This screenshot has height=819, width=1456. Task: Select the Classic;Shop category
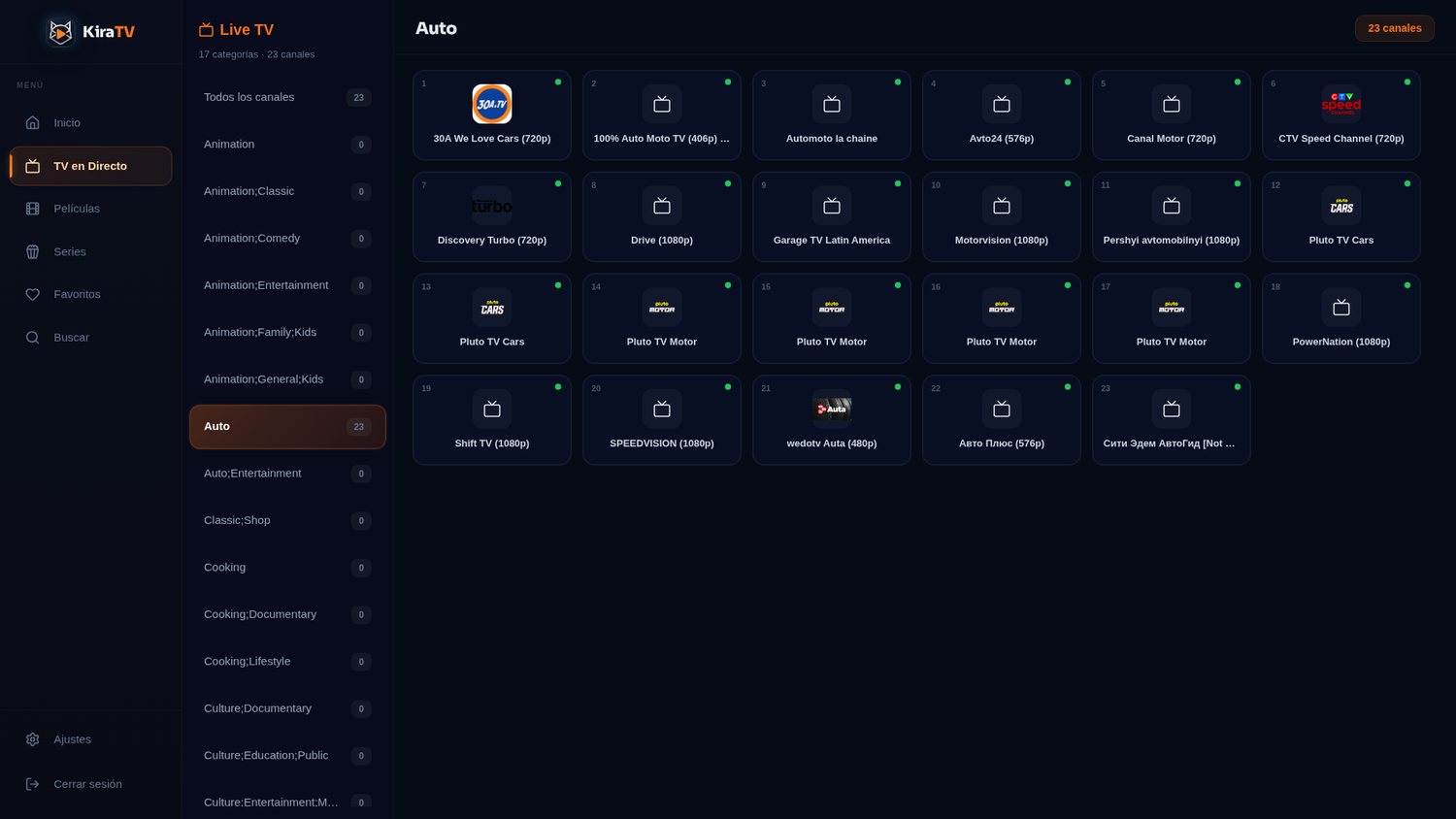(287, 521)
